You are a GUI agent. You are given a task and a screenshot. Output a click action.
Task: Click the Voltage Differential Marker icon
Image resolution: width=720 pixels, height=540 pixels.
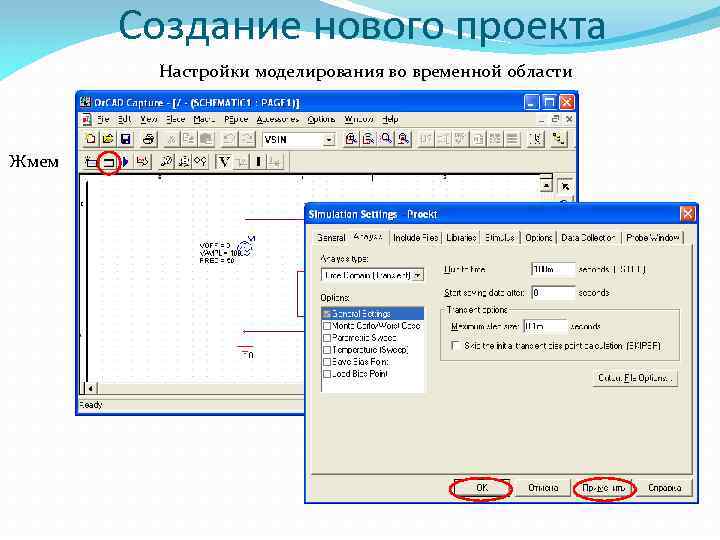pyautogui.click(x=184, y=162)
